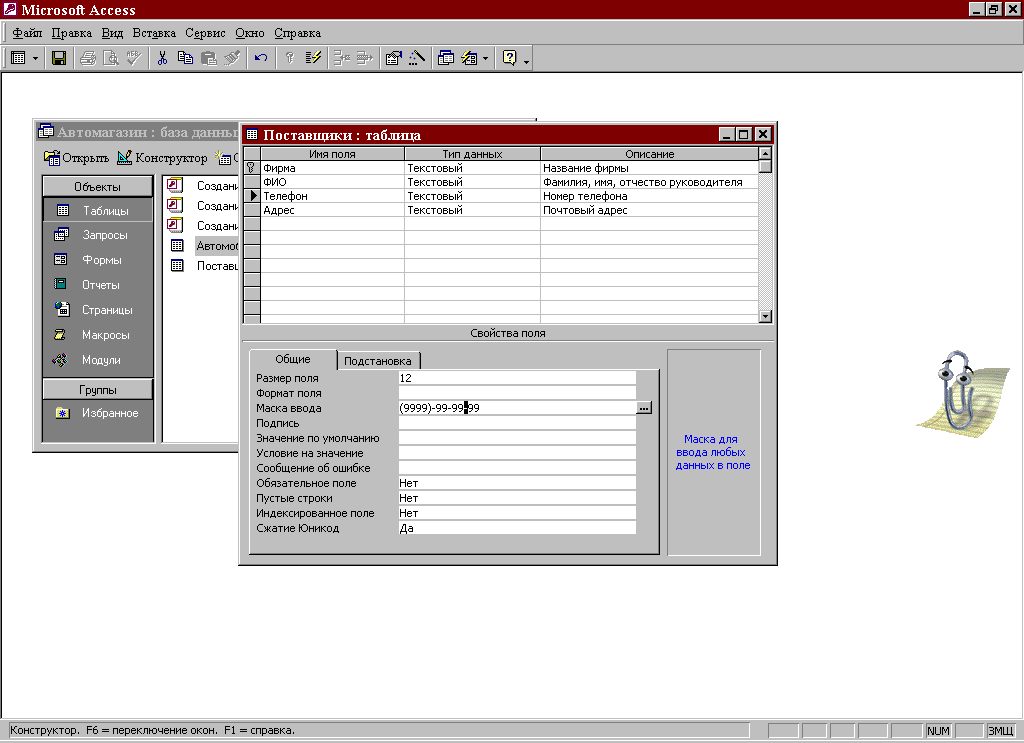Click the Build wand toolbar icon
This screenshot has height=743, width=1024.
point(417,58)
